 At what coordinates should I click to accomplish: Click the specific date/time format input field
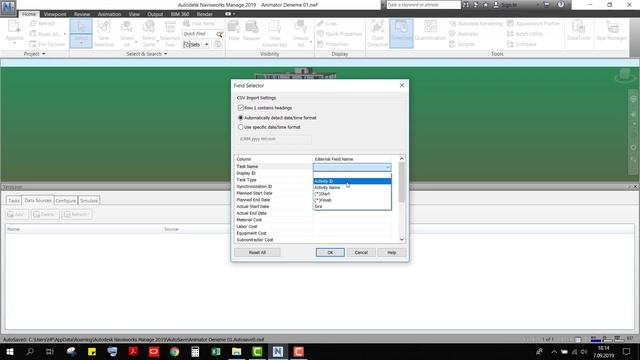[x=274, y=139]
